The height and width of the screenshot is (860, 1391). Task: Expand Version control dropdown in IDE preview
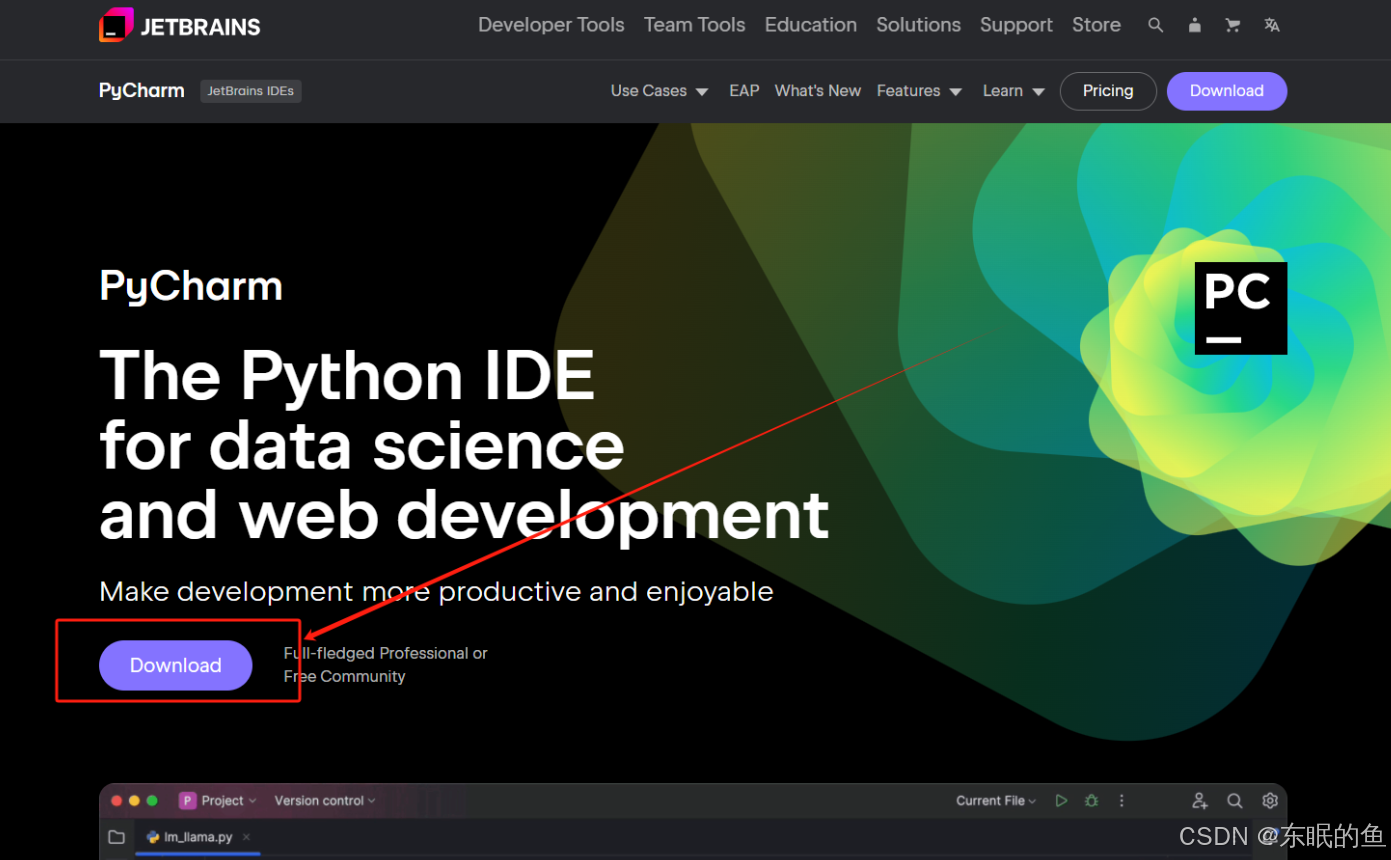coord(325,801)
